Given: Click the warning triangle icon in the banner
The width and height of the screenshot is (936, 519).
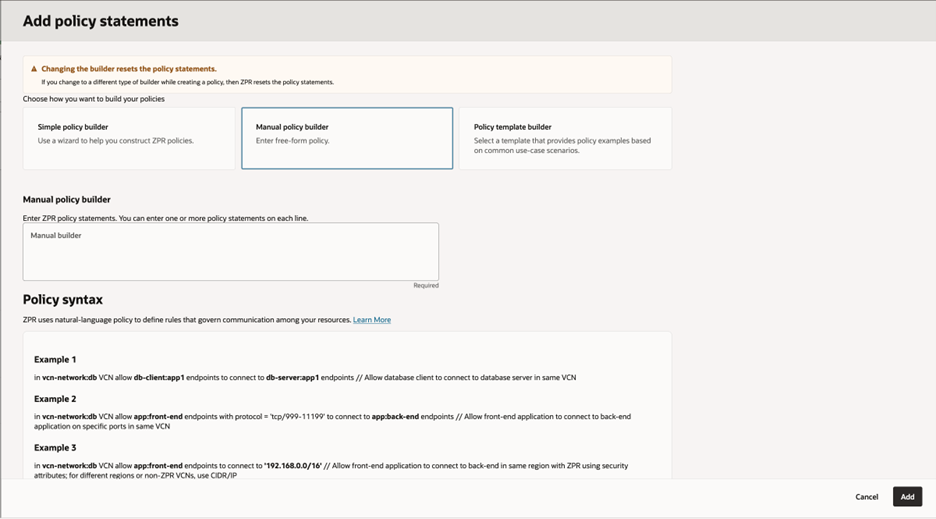Looking at the screenshot, I should pos(34,69).
